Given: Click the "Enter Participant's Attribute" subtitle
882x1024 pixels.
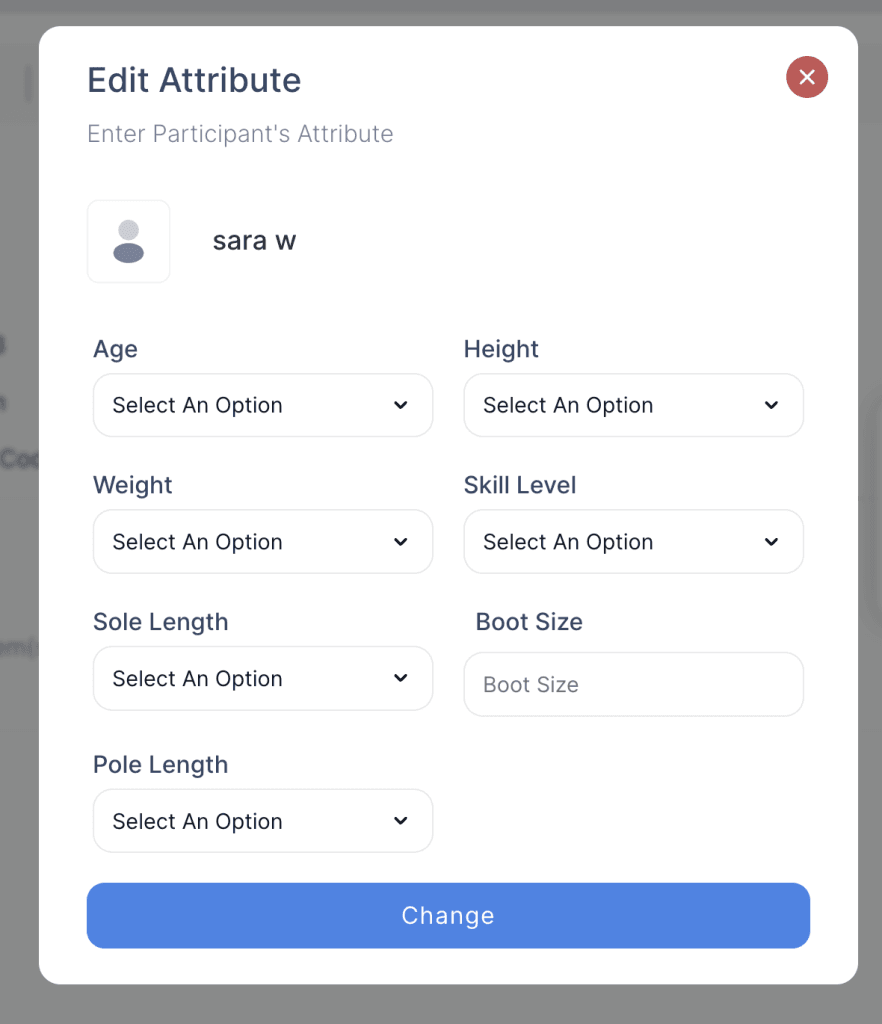Looking at the screenshot, I should tap(240, 134).
